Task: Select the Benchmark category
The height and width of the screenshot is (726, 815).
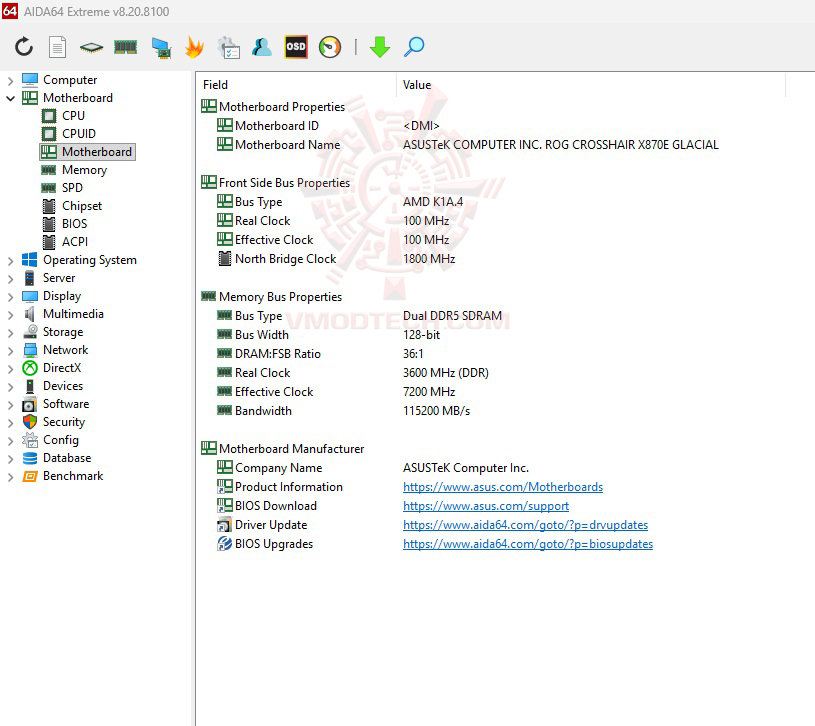Action: click(x=73, y=476)
